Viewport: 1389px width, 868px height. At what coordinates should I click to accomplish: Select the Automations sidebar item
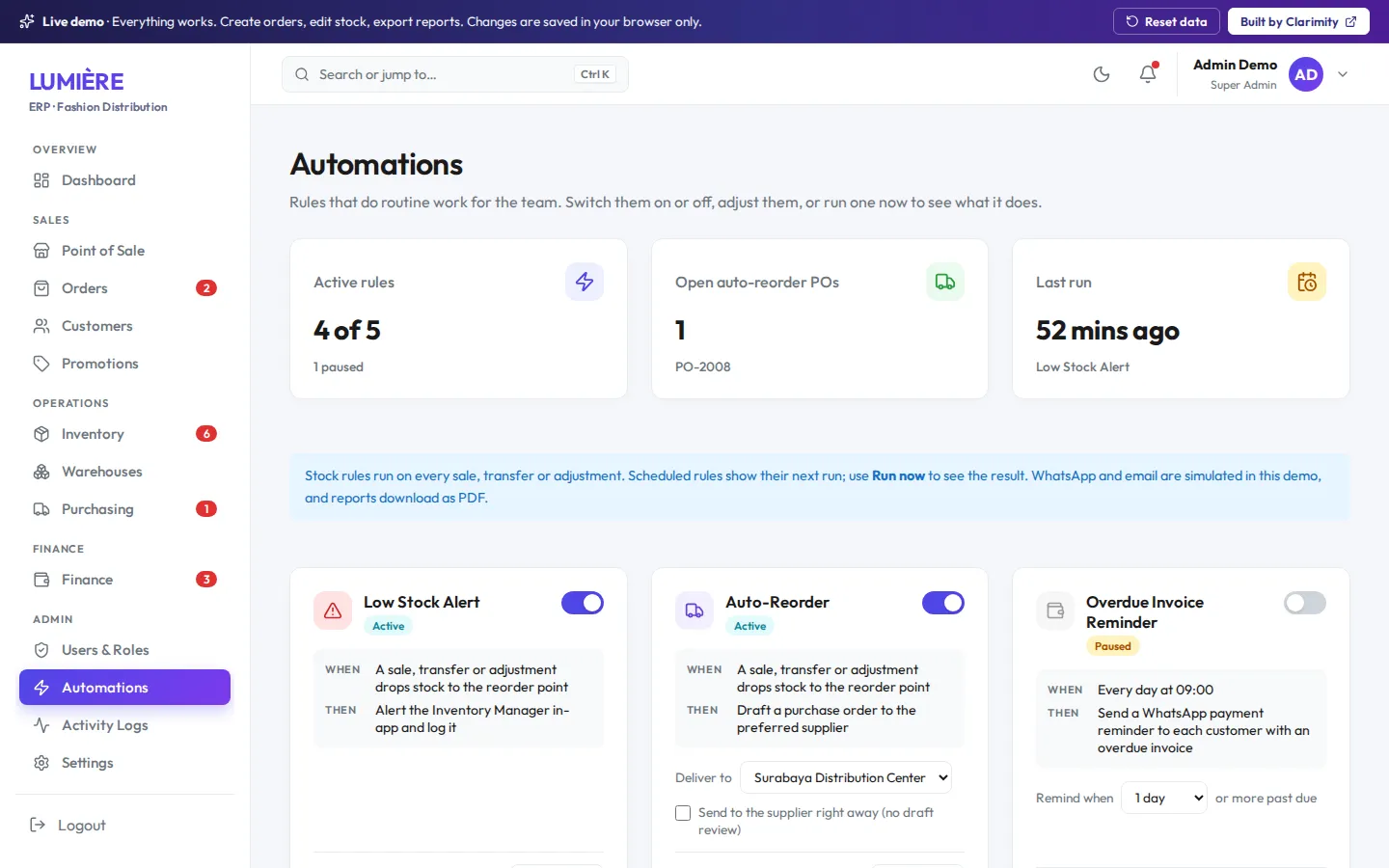125,688
